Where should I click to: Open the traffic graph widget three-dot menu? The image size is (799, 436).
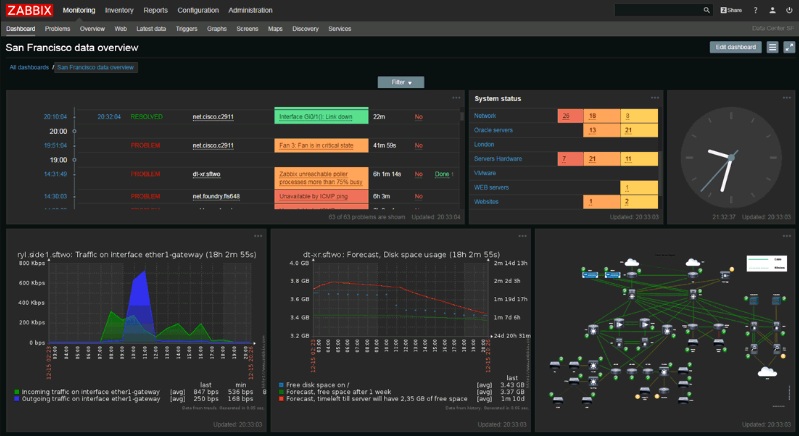tap(258, 236)
